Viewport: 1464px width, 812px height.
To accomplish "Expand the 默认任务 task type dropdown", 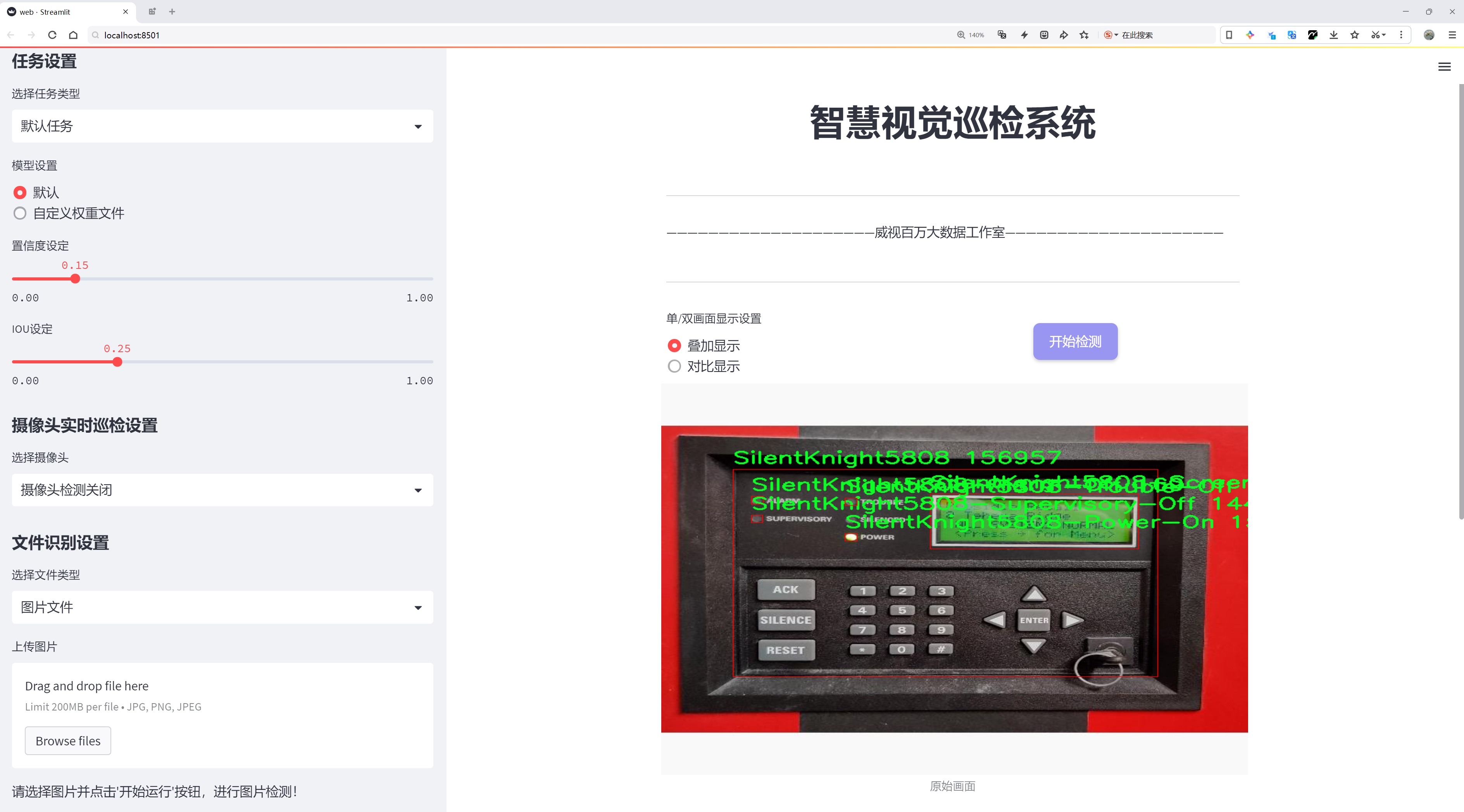I will 222,126.
